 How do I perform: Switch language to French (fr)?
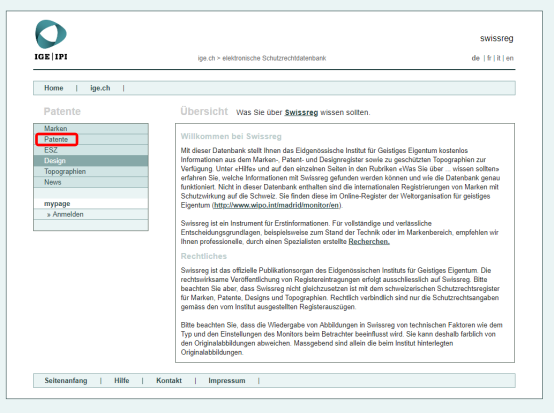point(489,58)
